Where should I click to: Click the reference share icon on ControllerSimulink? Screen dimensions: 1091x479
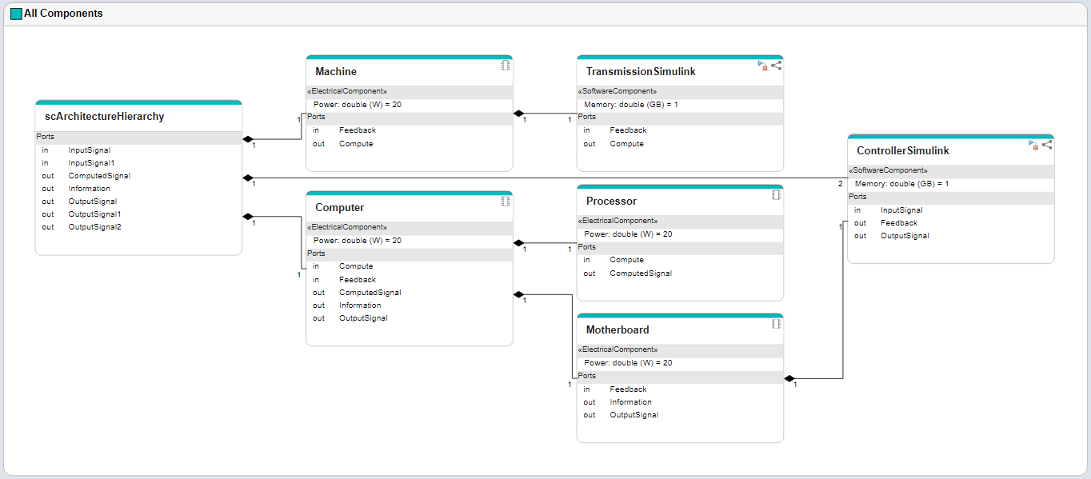coord(1047,145)
